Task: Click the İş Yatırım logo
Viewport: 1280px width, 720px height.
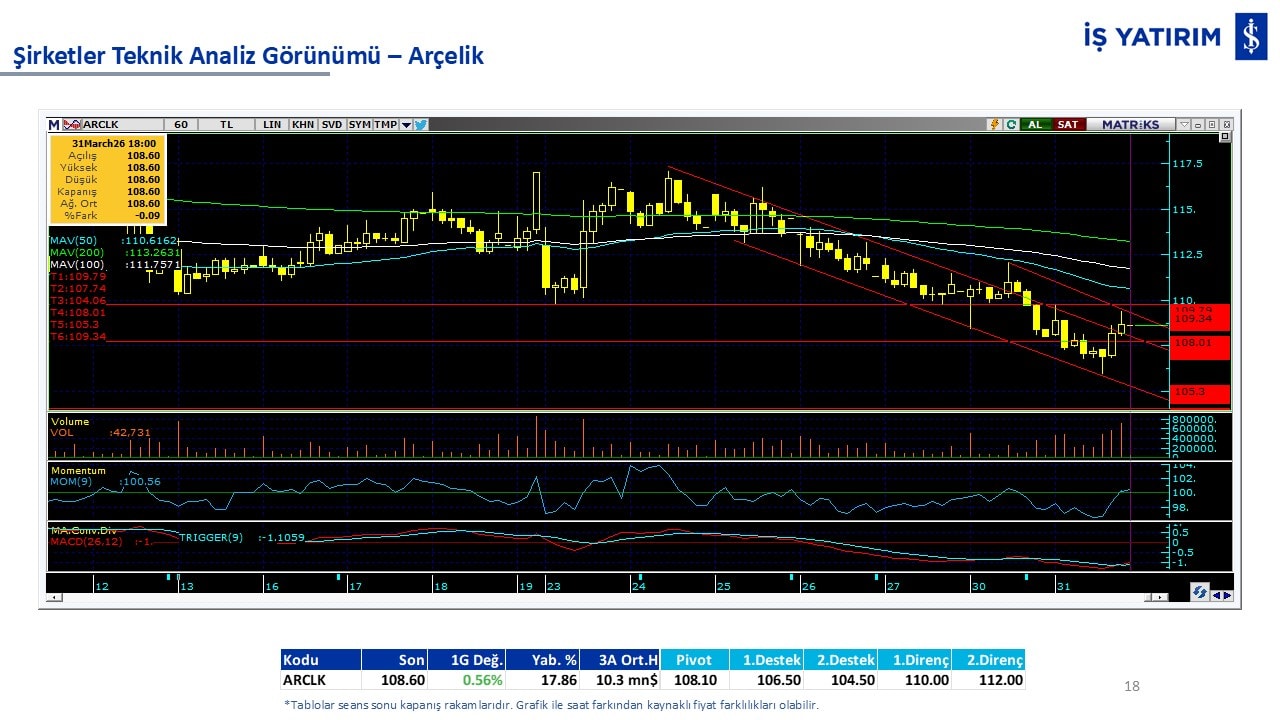Action: coord(1251,38)
